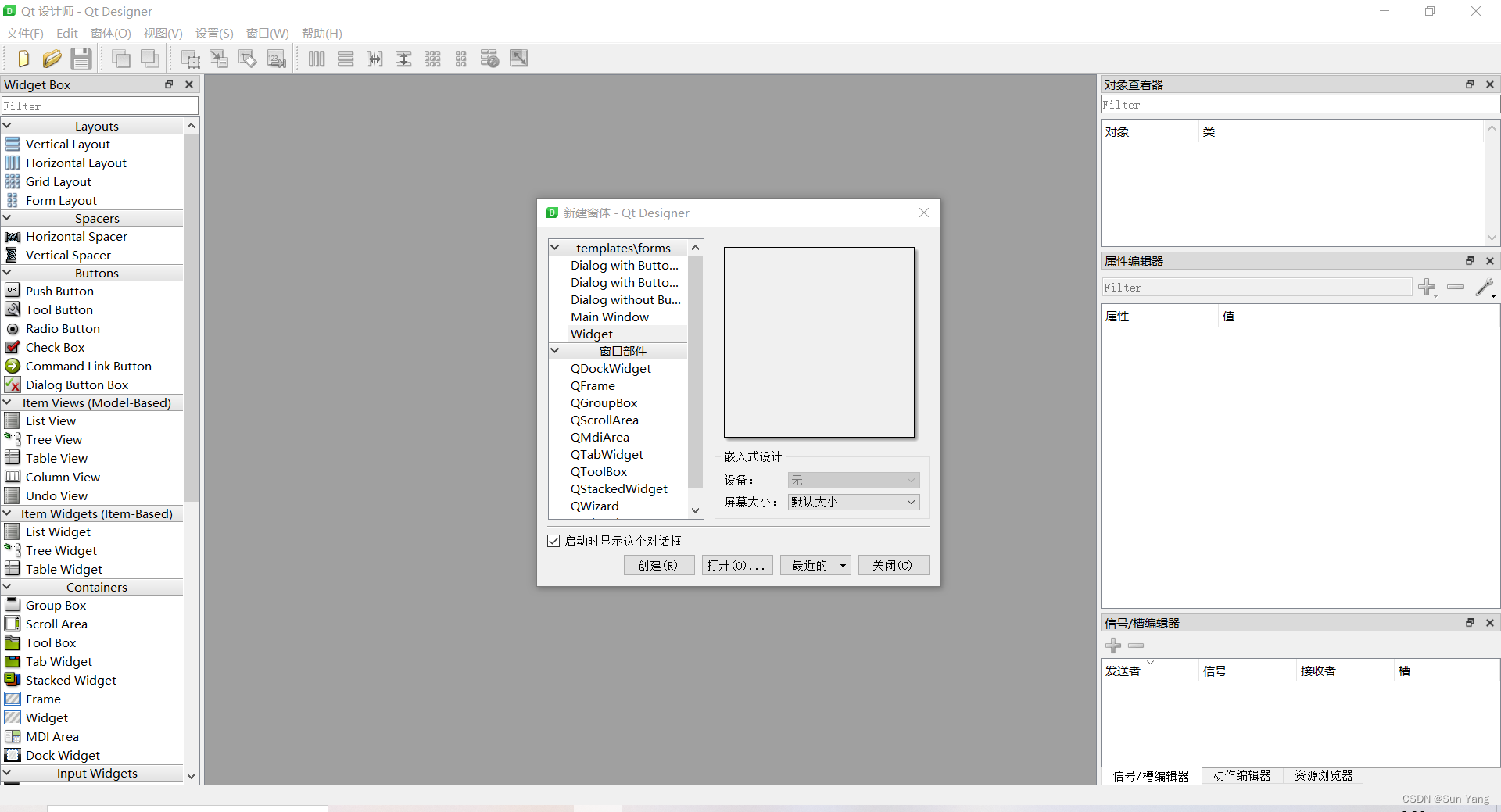
Task: Open the screen size combo box (默认大小)
Action: coord(854,502)
